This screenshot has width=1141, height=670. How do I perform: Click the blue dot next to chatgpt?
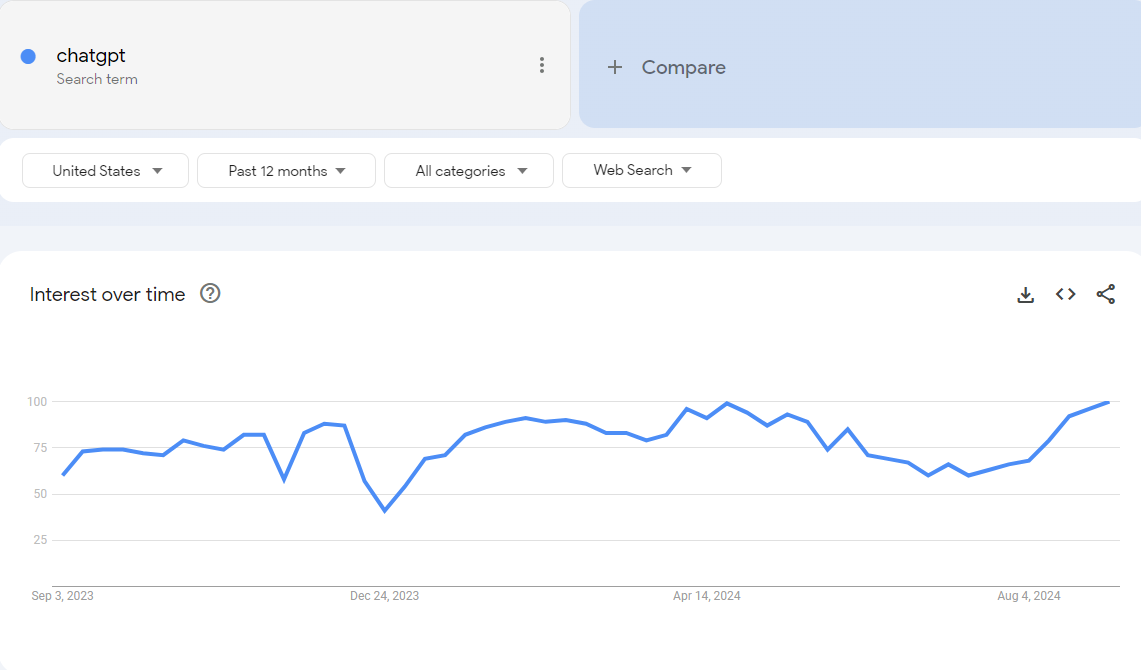(x=28, y=56)
